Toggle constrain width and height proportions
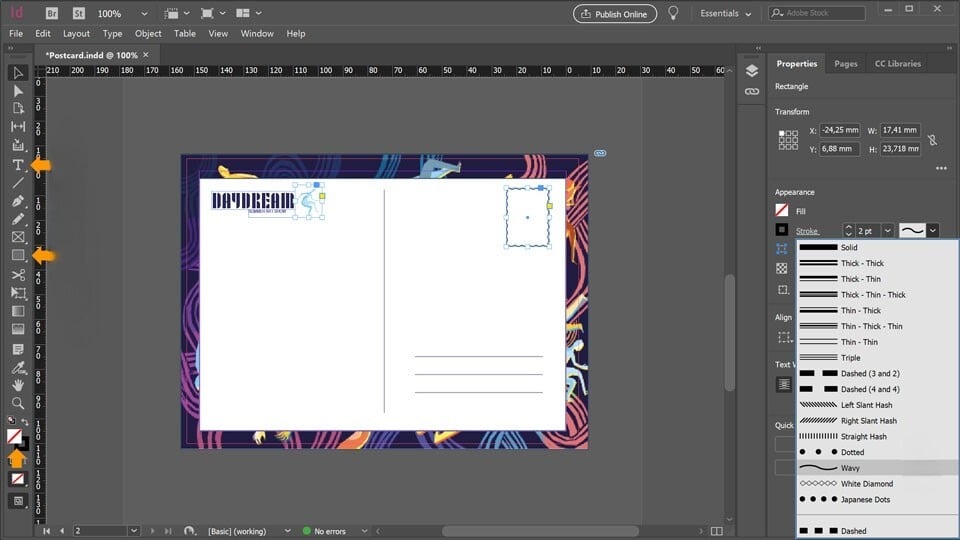The width and height of the screenshot is (960, 540). click(x=932, y=140)
